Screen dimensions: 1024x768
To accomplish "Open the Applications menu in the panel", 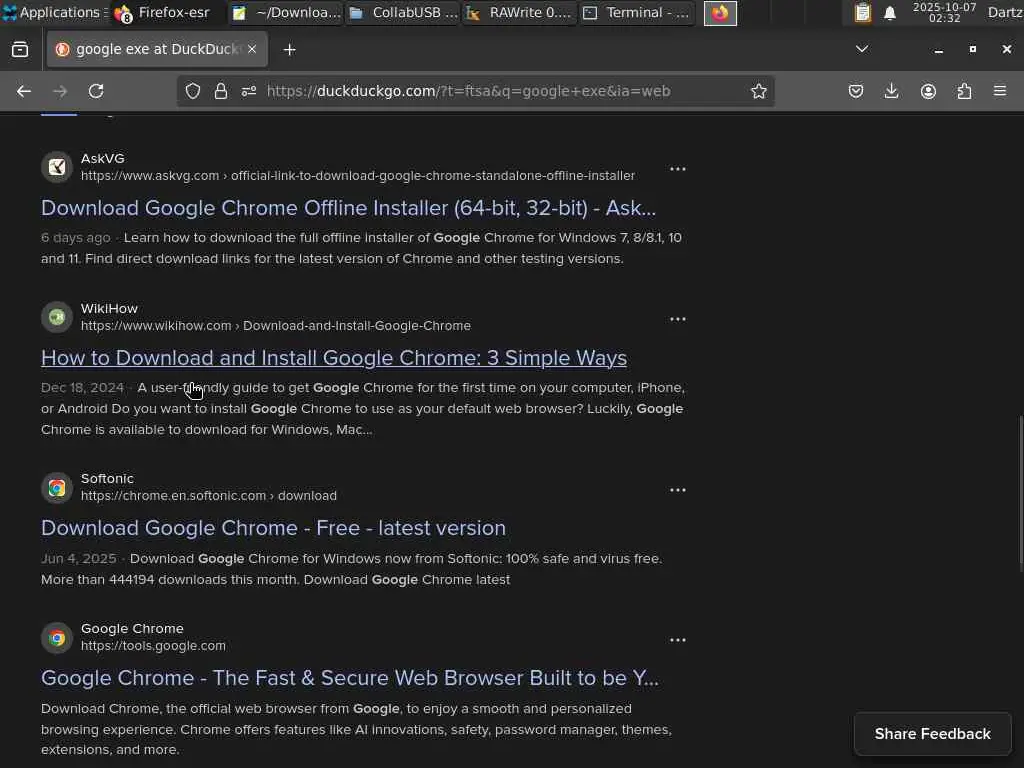I will pyautogui.click(x=54, y=12).
